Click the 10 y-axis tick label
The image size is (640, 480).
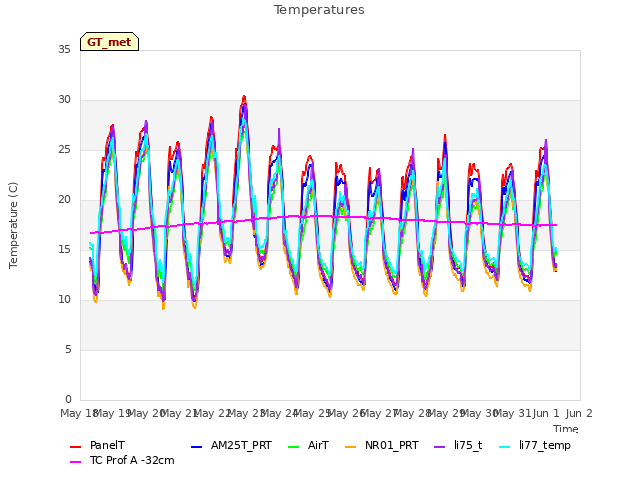click(64, 300)
